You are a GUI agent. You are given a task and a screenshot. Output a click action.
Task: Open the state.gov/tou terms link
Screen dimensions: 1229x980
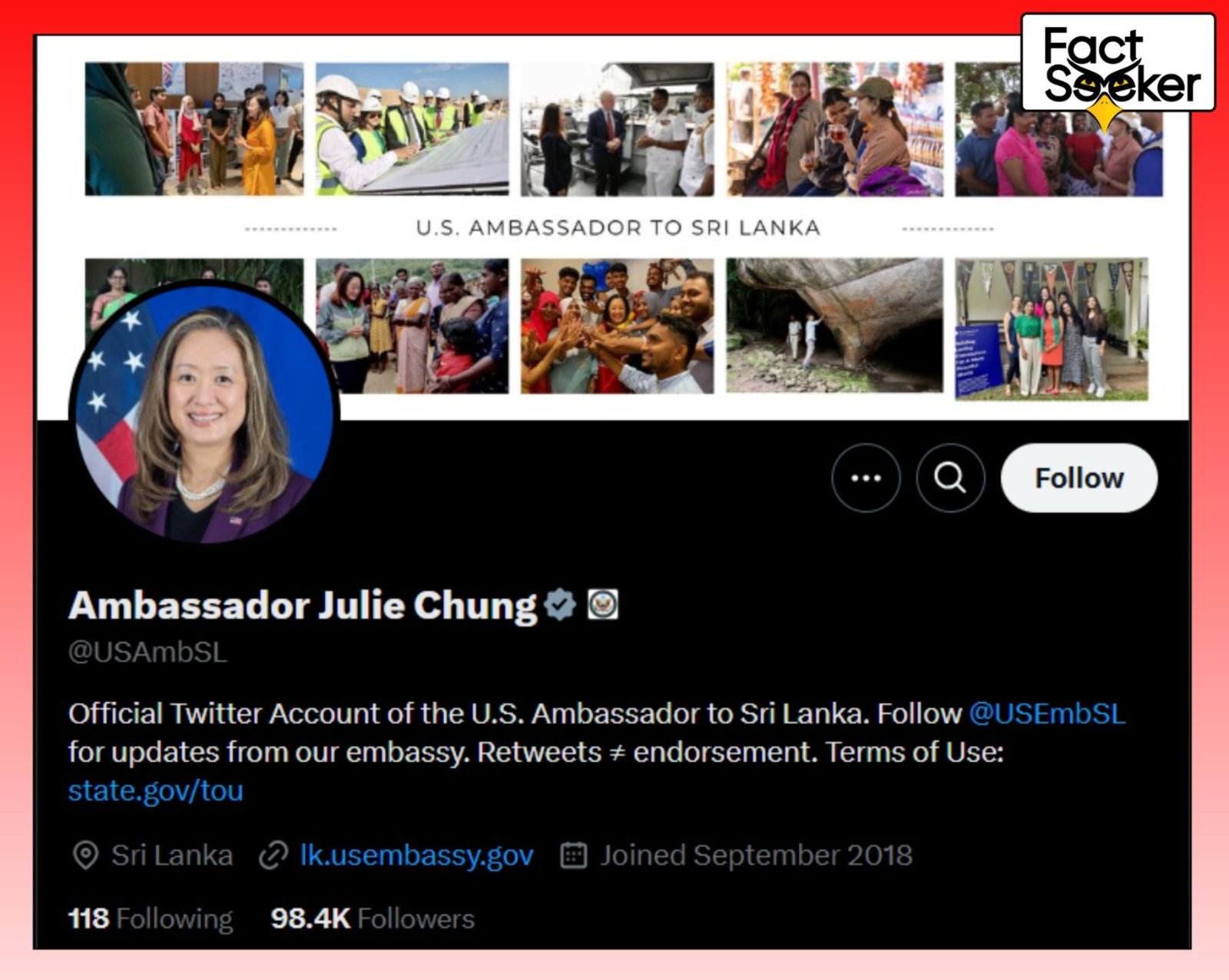[x=155, y=790]
